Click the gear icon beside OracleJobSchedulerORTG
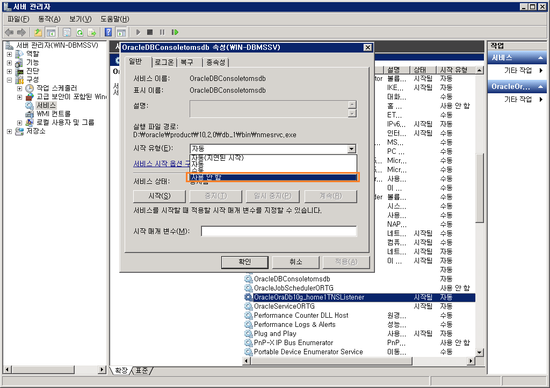 point(248,288)
